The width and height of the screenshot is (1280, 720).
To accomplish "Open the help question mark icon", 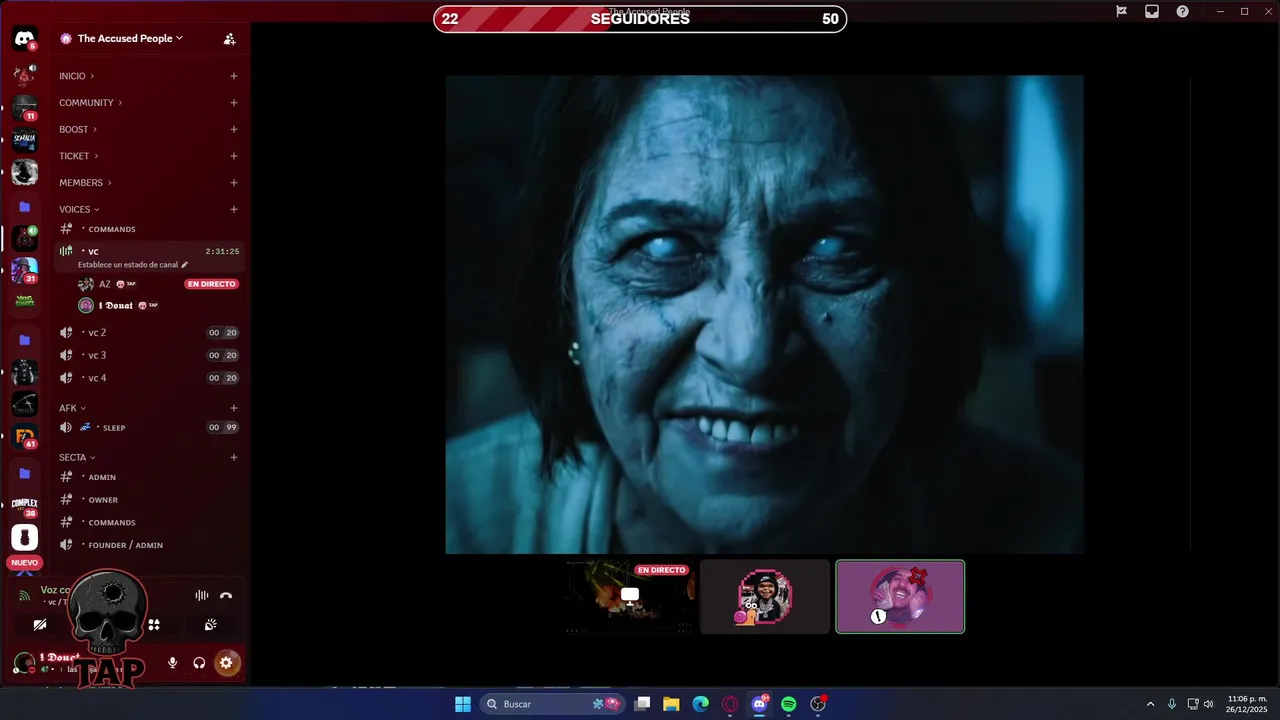I will tap(1183, 11).
